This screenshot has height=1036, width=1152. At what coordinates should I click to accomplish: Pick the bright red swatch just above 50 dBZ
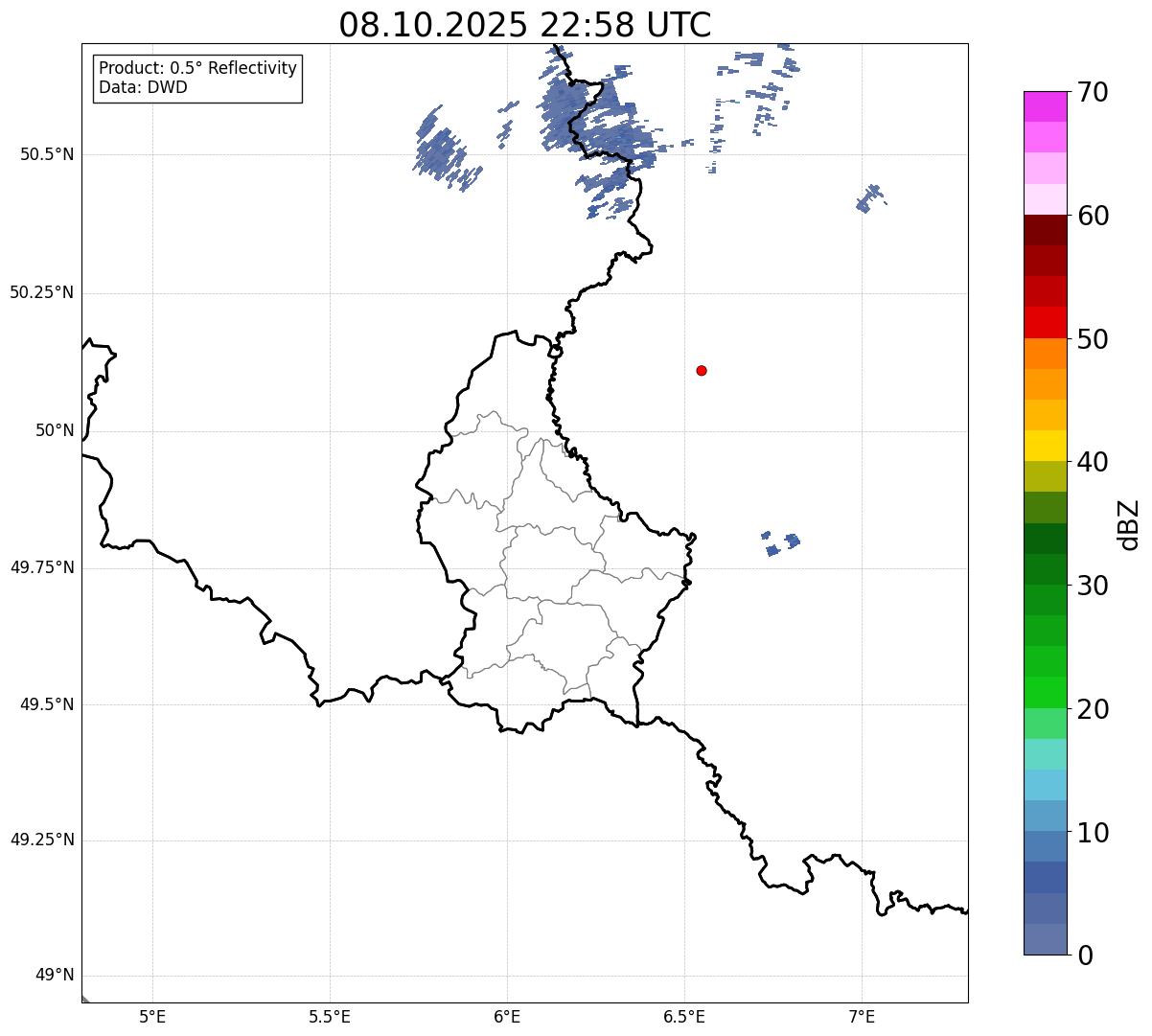pyautogui.click(x=1046, y=322)
